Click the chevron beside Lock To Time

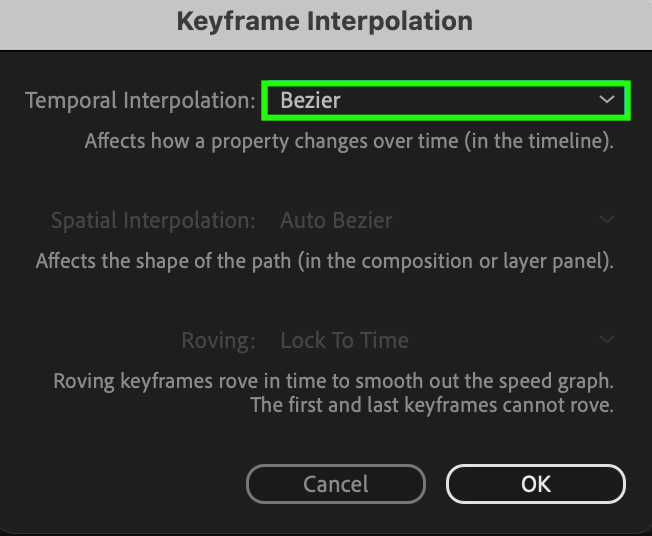pyautogui.click(x=606, y=340)
